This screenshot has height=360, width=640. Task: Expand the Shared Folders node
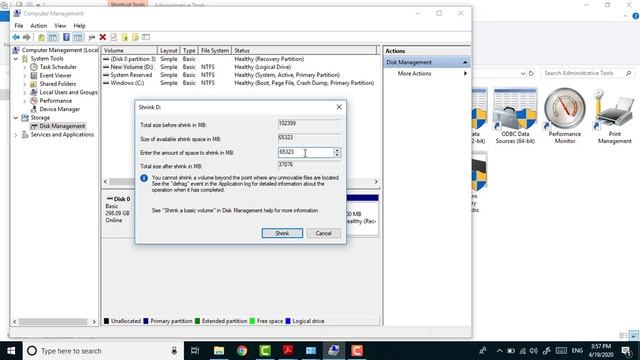(x=25, y=84)
